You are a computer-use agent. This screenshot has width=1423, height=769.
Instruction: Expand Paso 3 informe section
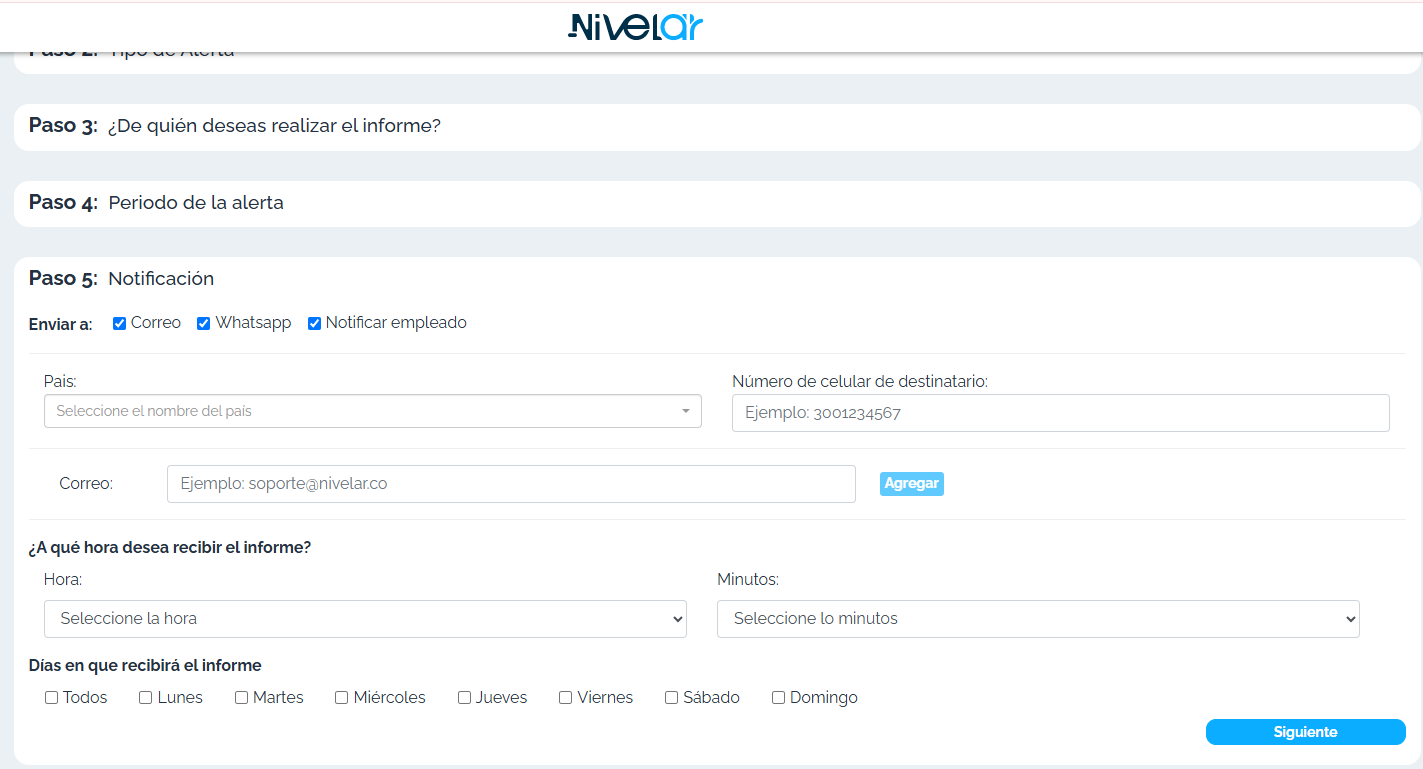(717, 126)
